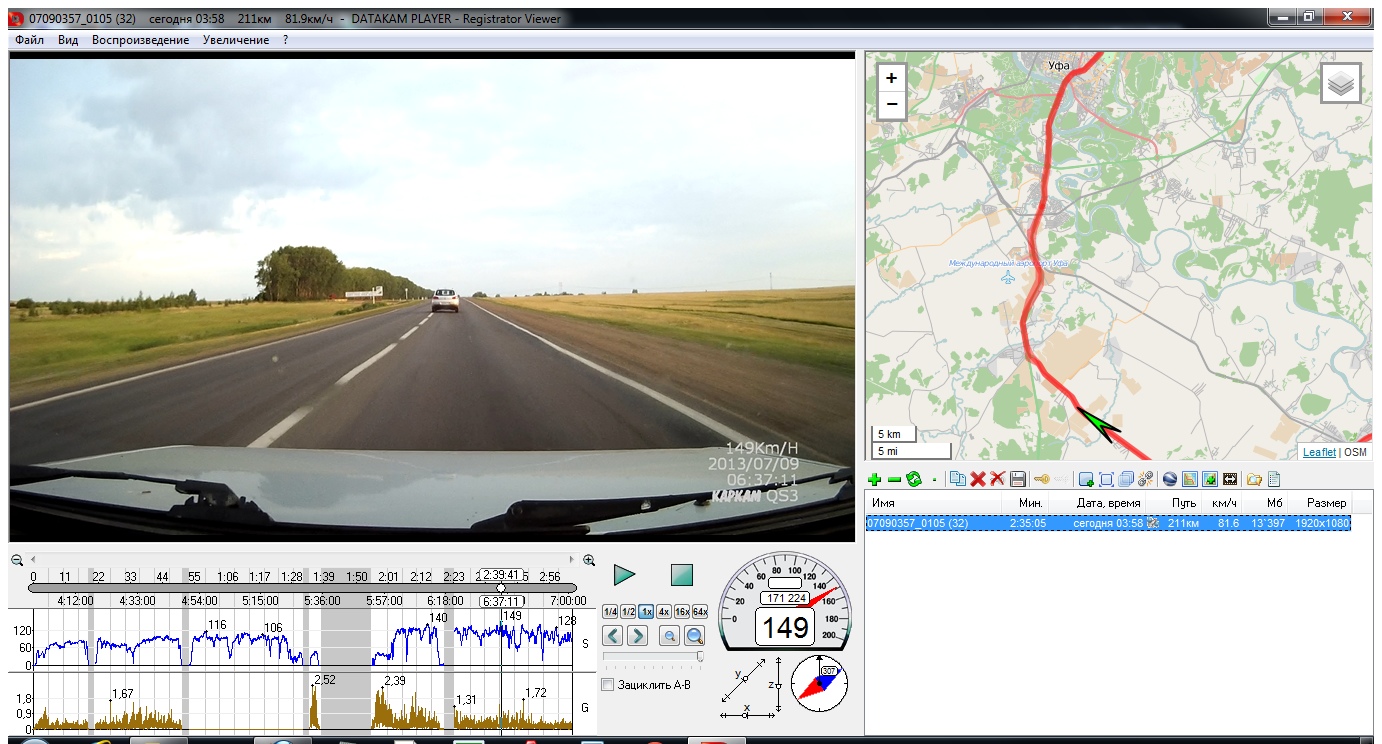
Task: Click the first red X delete icon
Action: point(978,480)
